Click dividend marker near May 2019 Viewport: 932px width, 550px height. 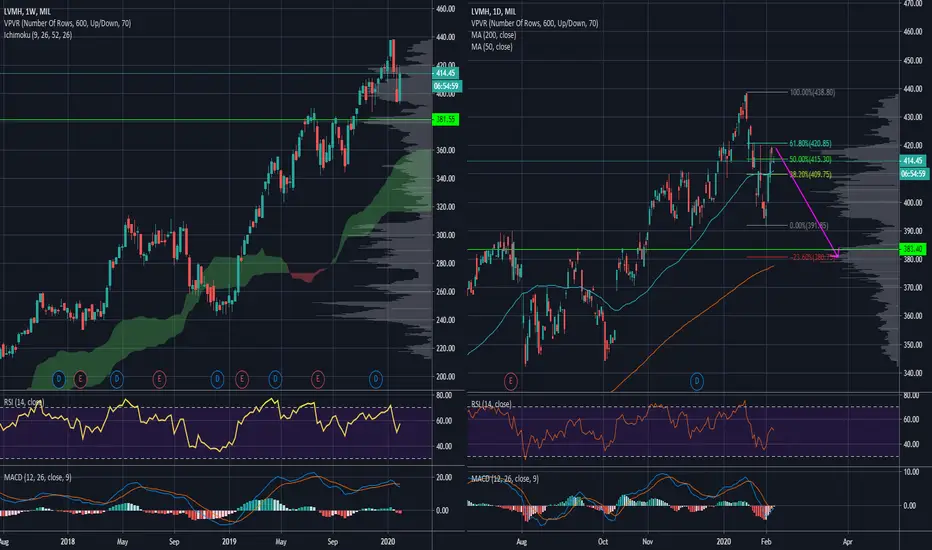click(275, 379)
